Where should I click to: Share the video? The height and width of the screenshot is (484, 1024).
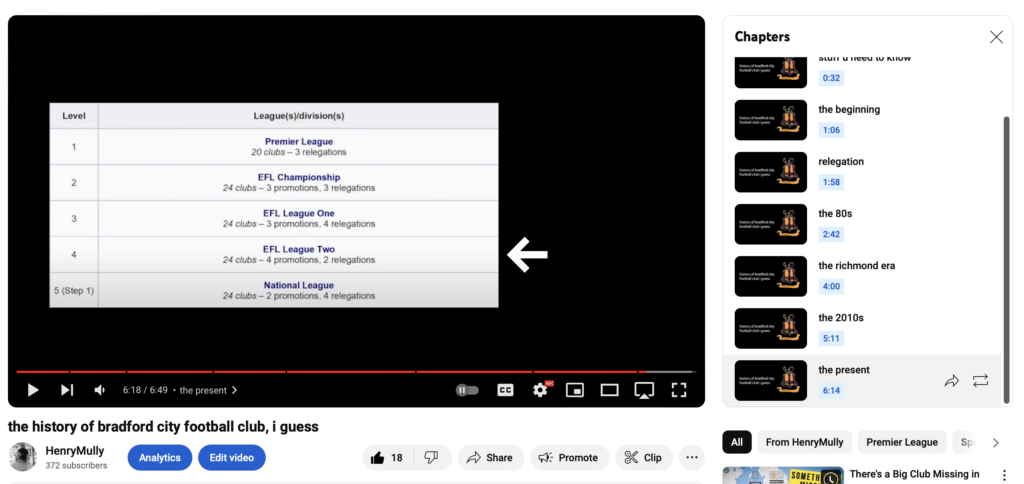click(490, 458)
